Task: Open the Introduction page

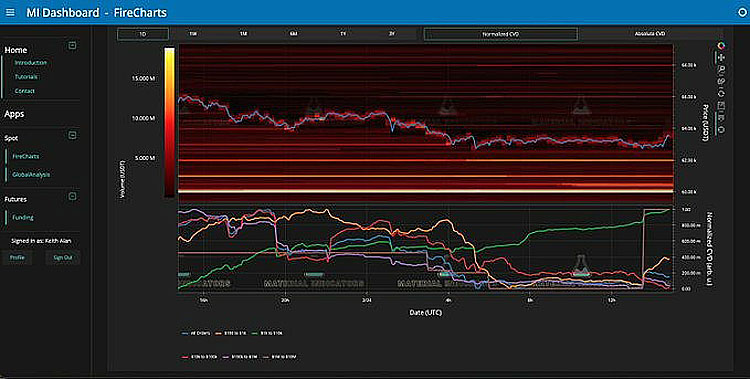Action: click(x=31, y=63)
